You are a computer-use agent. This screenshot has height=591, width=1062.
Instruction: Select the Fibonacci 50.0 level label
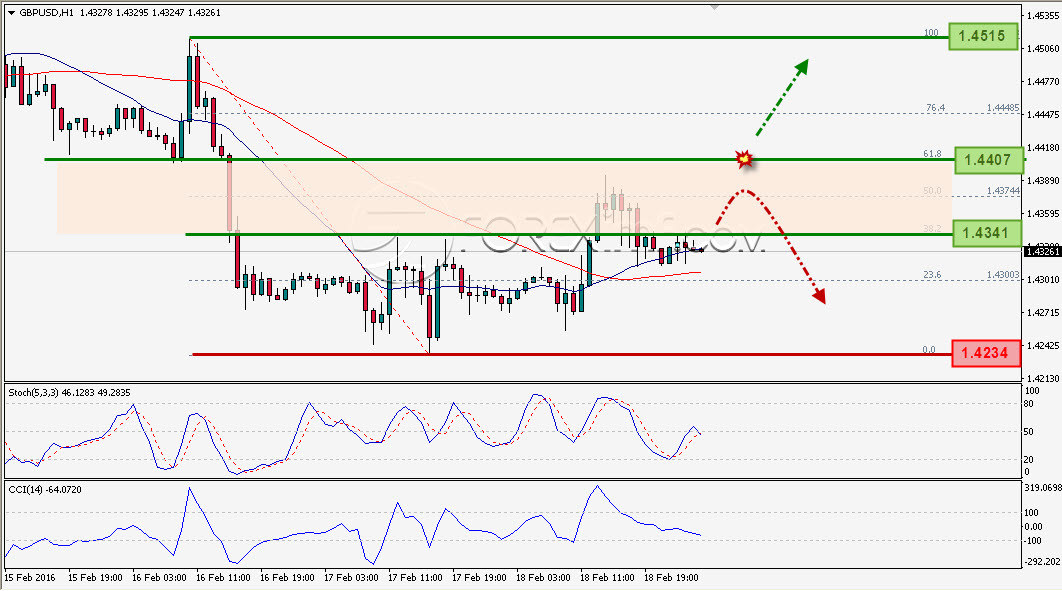tap(932, 191)
